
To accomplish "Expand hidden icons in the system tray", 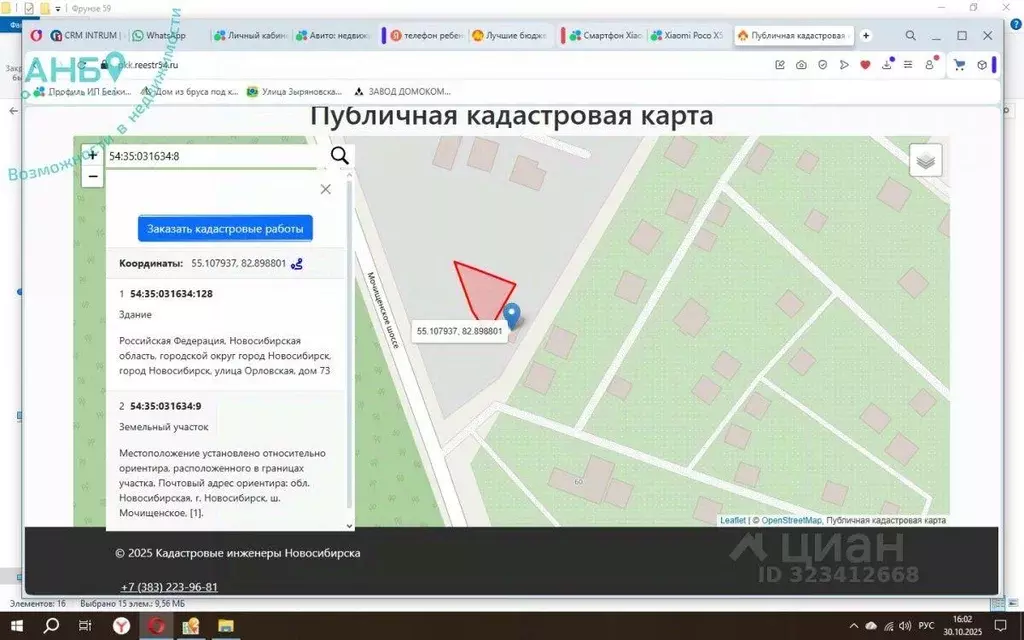I will coord(856,625).
